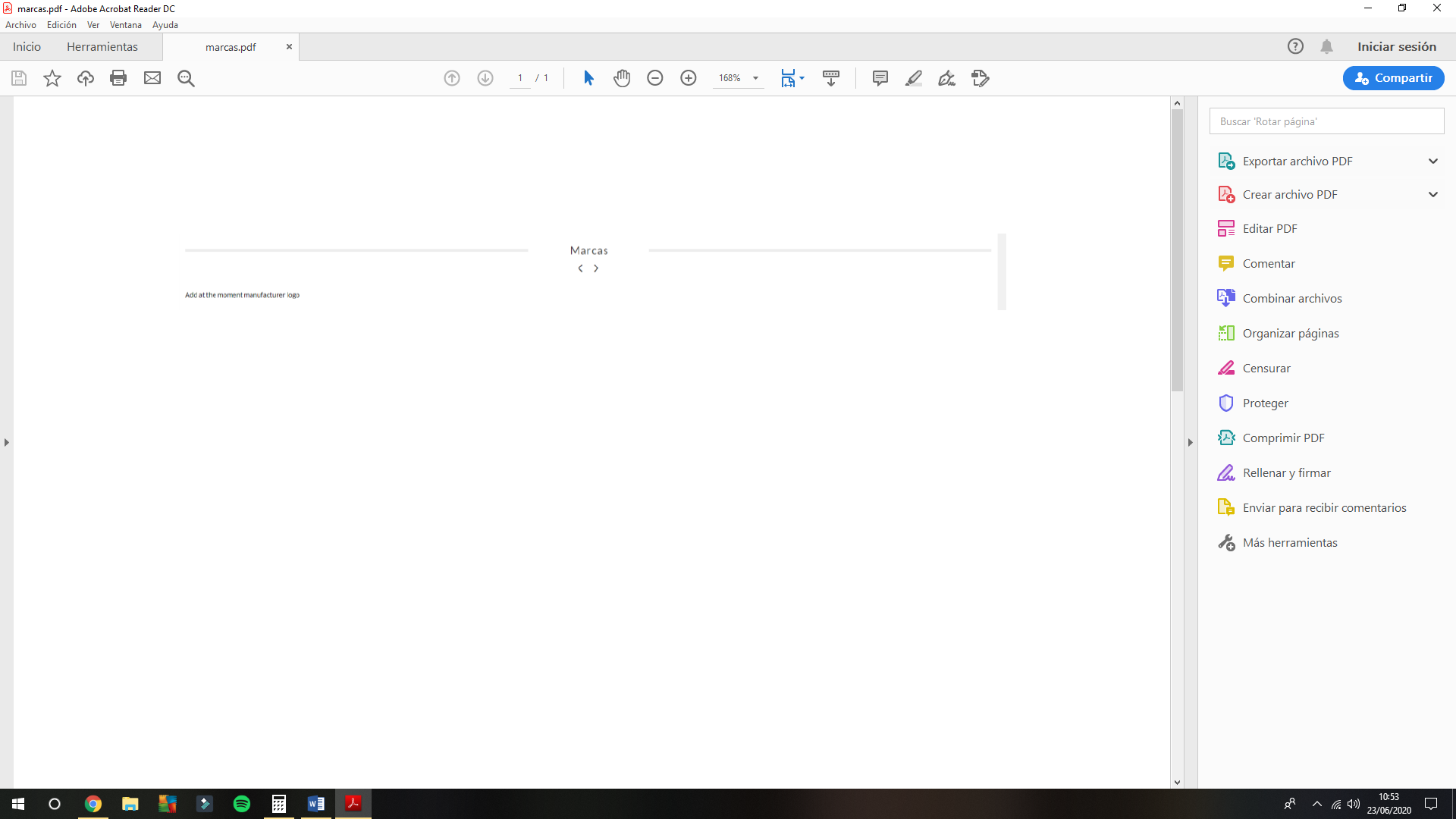The width and height of the screenshot is (1456, 819).
Task: Star the file with bookmark icon
Action: [52, 78]
